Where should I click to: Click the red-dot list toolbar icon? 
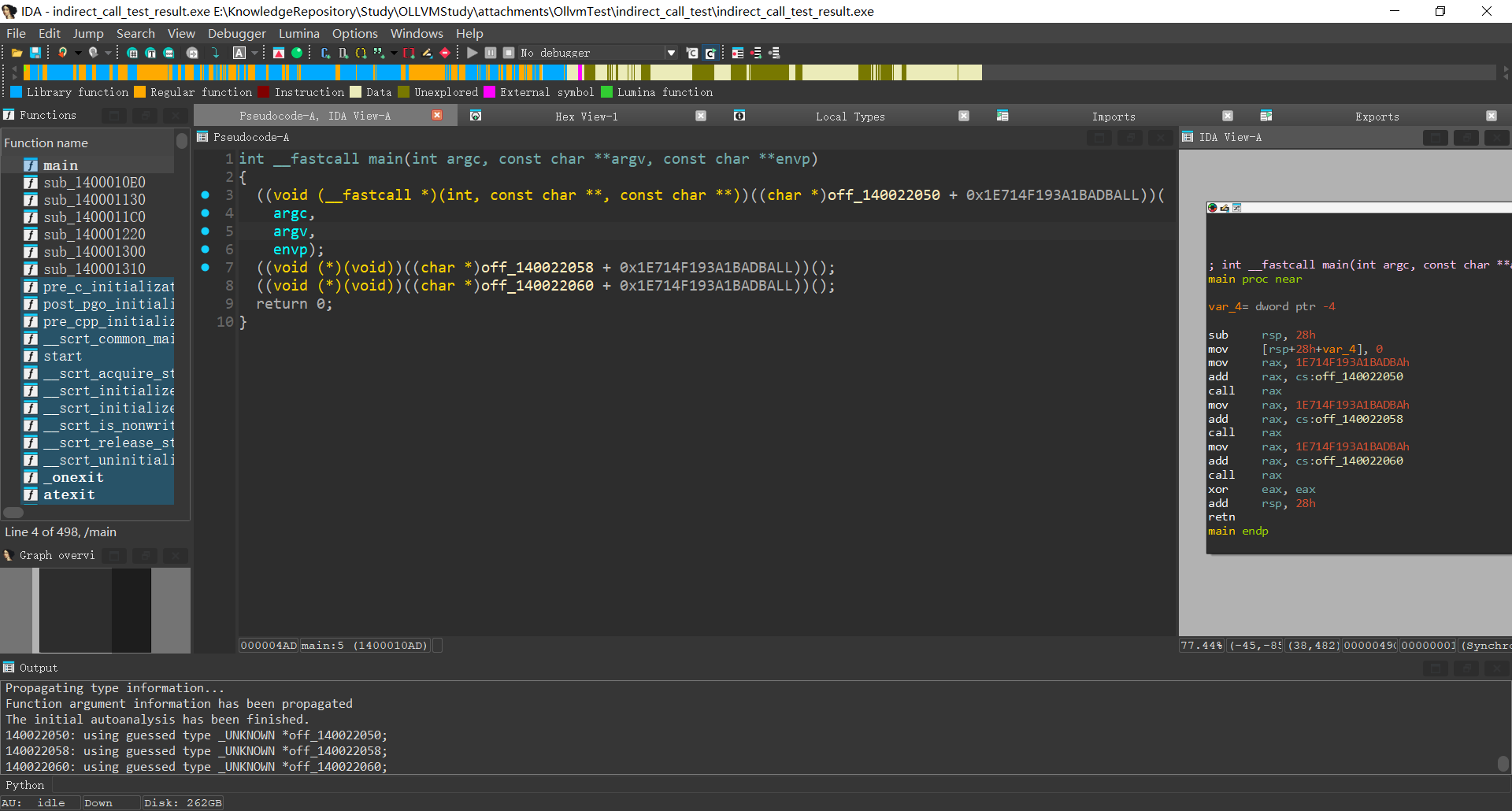(x=738, y=53)
